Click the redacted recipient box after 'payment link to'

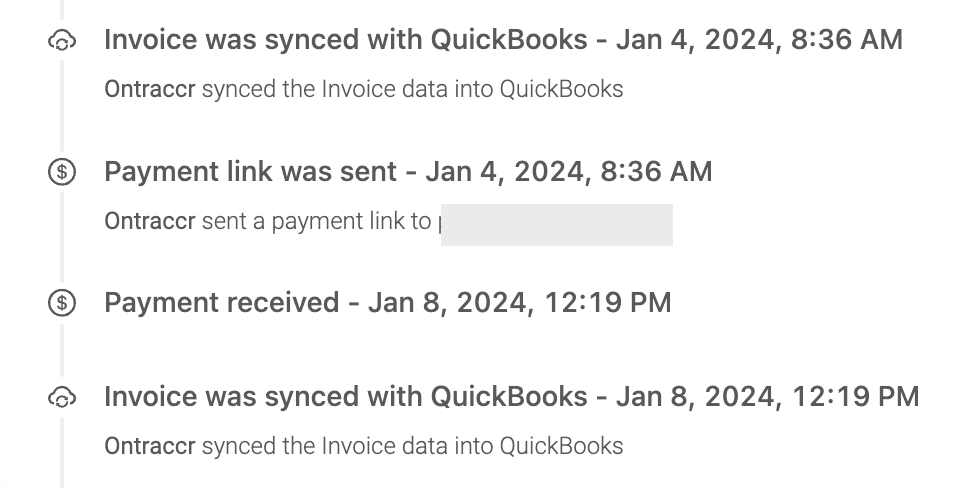[x=557, y=225]
